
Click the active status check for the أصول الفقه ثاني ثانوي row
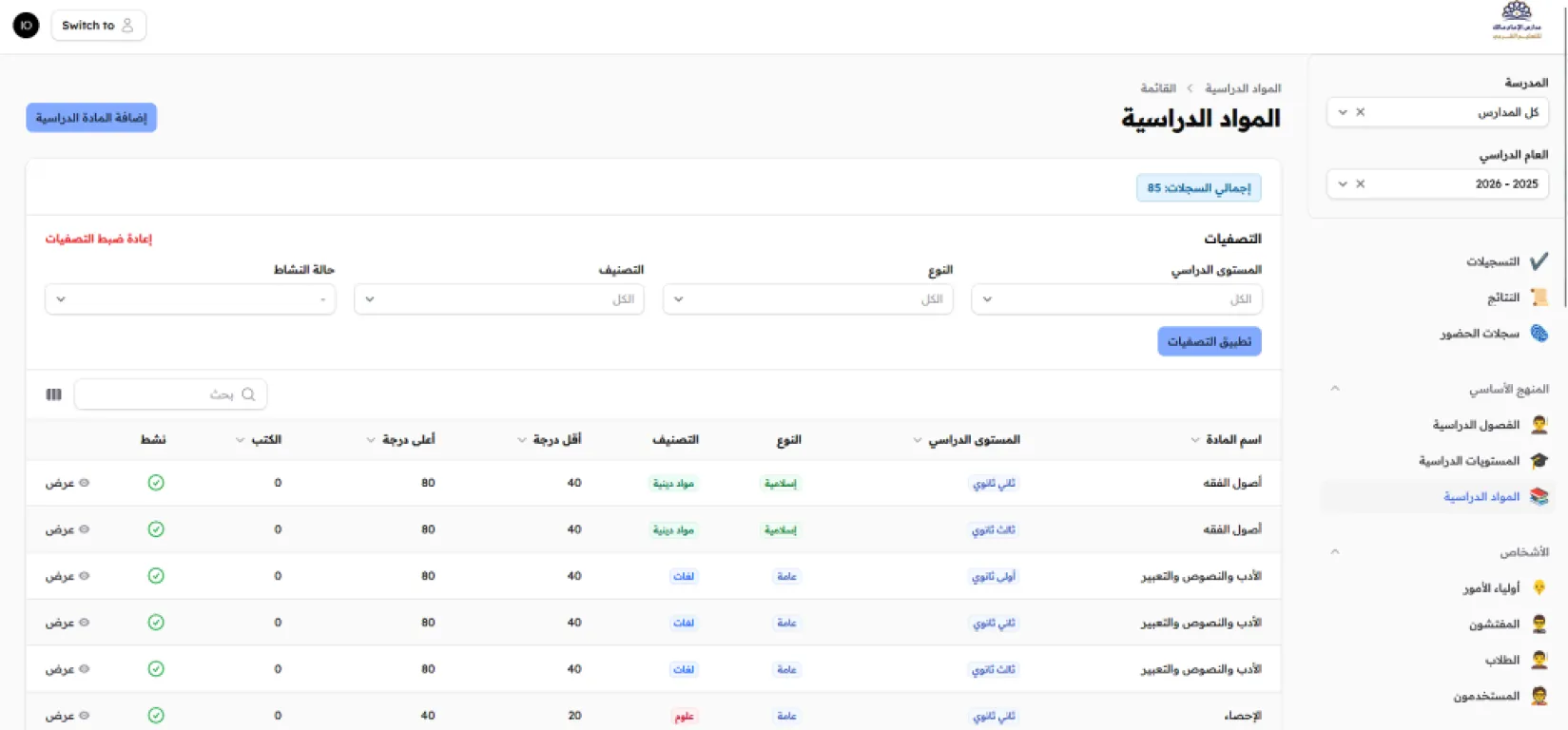click(156, 483)
